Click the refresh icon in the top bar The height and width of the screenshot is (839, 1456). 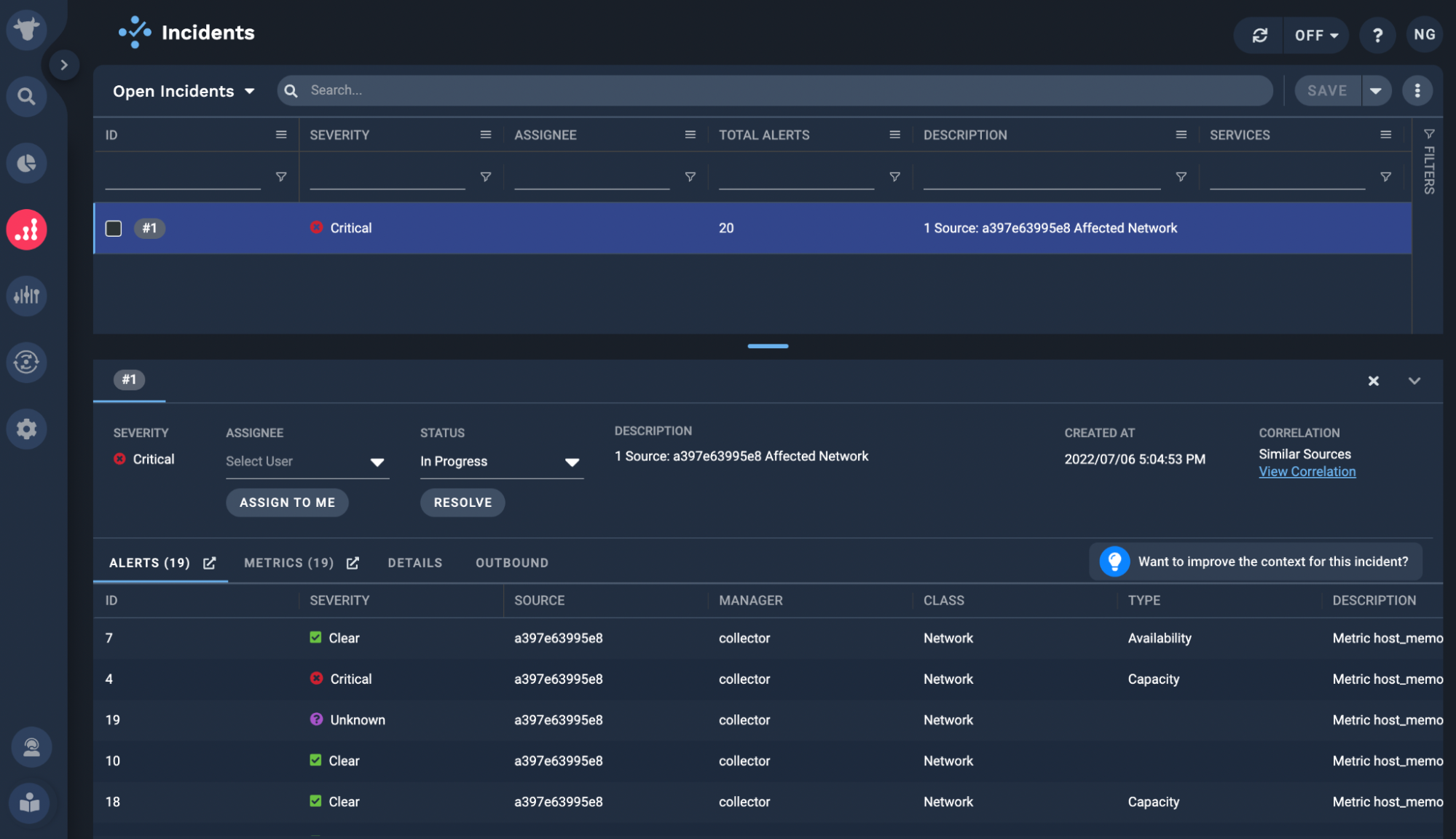coord(1259,34)
